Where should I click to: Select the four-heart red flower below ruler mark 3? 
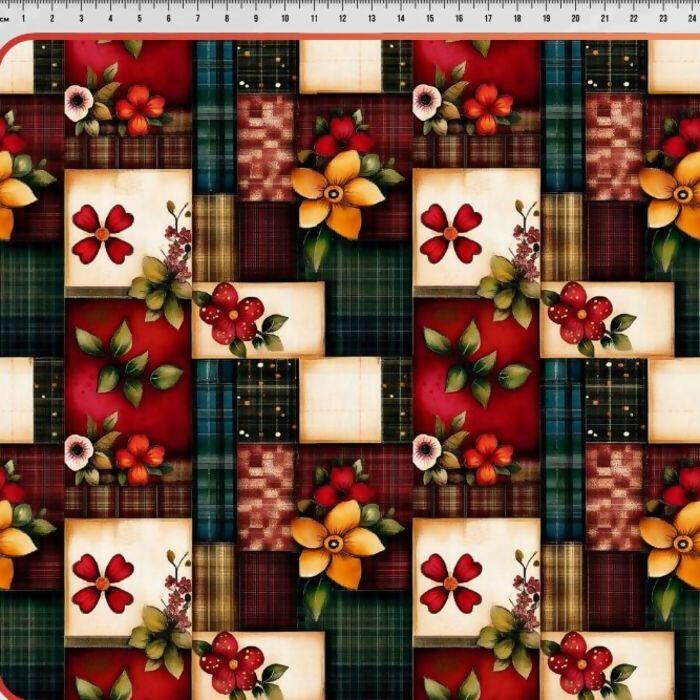point(102,234)
